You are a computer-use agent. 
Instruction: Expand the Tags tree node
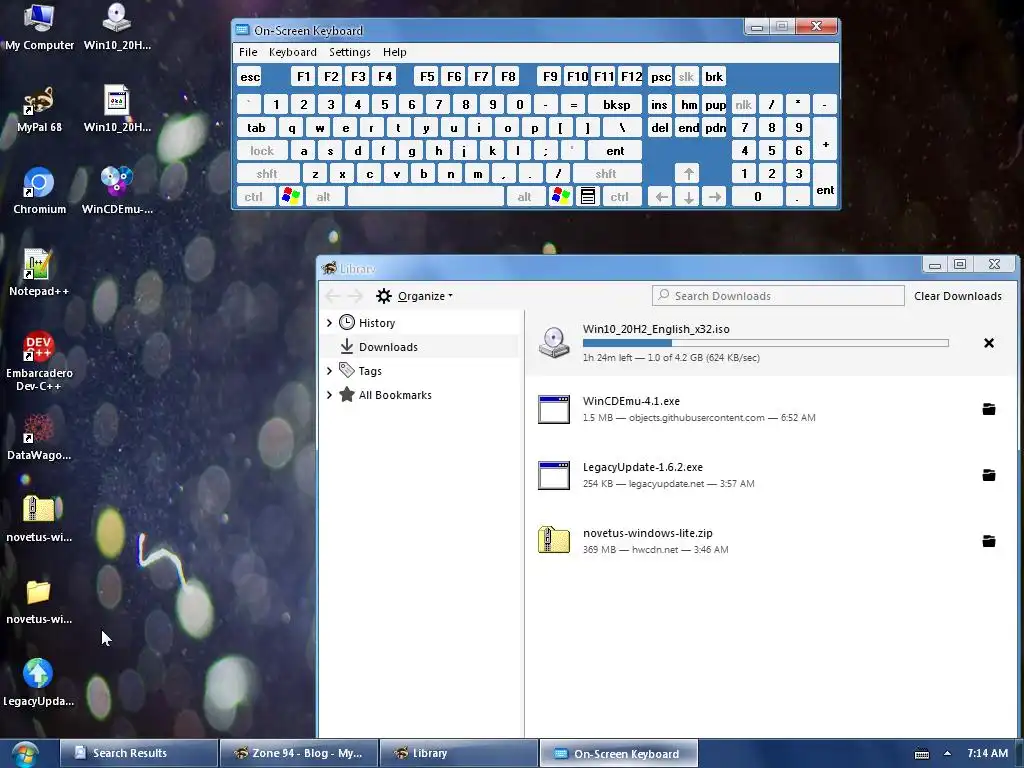point(329,371)
